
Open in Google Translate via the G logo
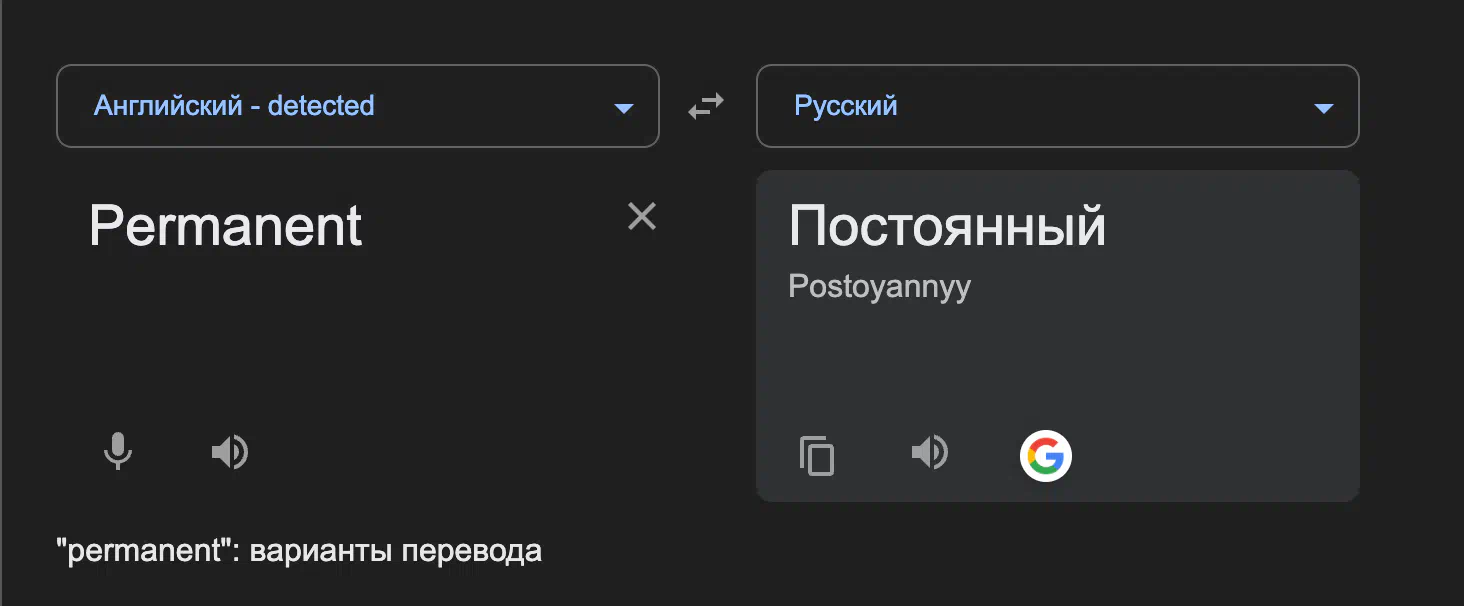tap(1046, 456)
